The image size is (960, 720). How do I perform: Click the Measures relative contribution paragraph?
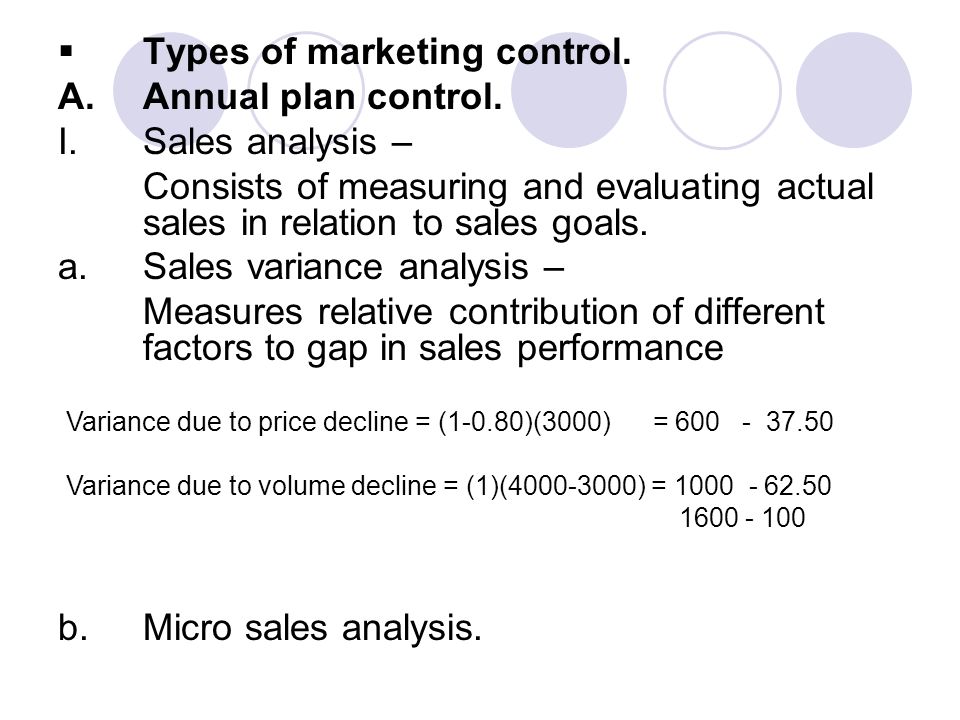pos(484,330)
